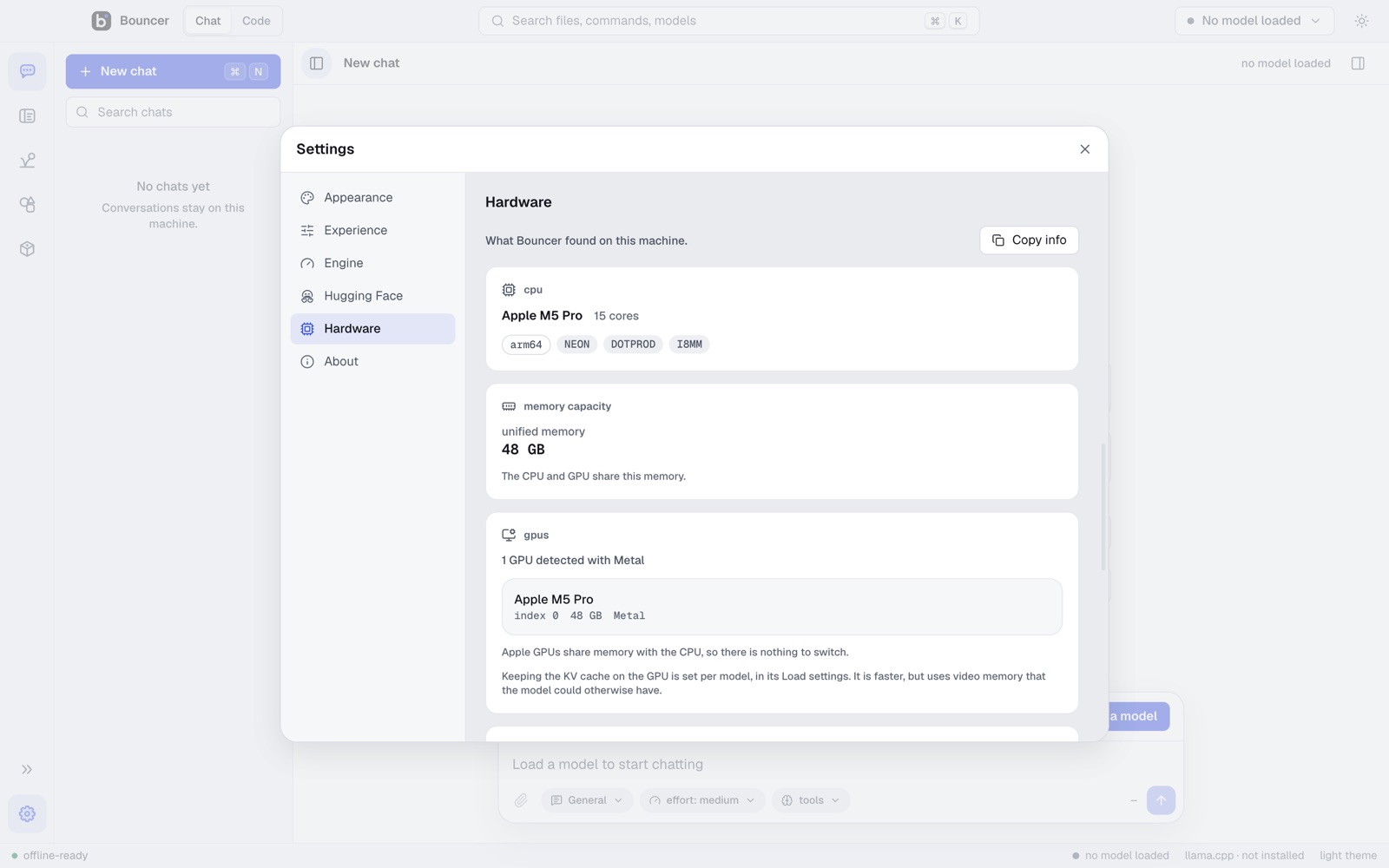This screenshot has height=868, width=1389.
Task: Toggle the chat list sidebar panel icon
Action: (317, 63)
